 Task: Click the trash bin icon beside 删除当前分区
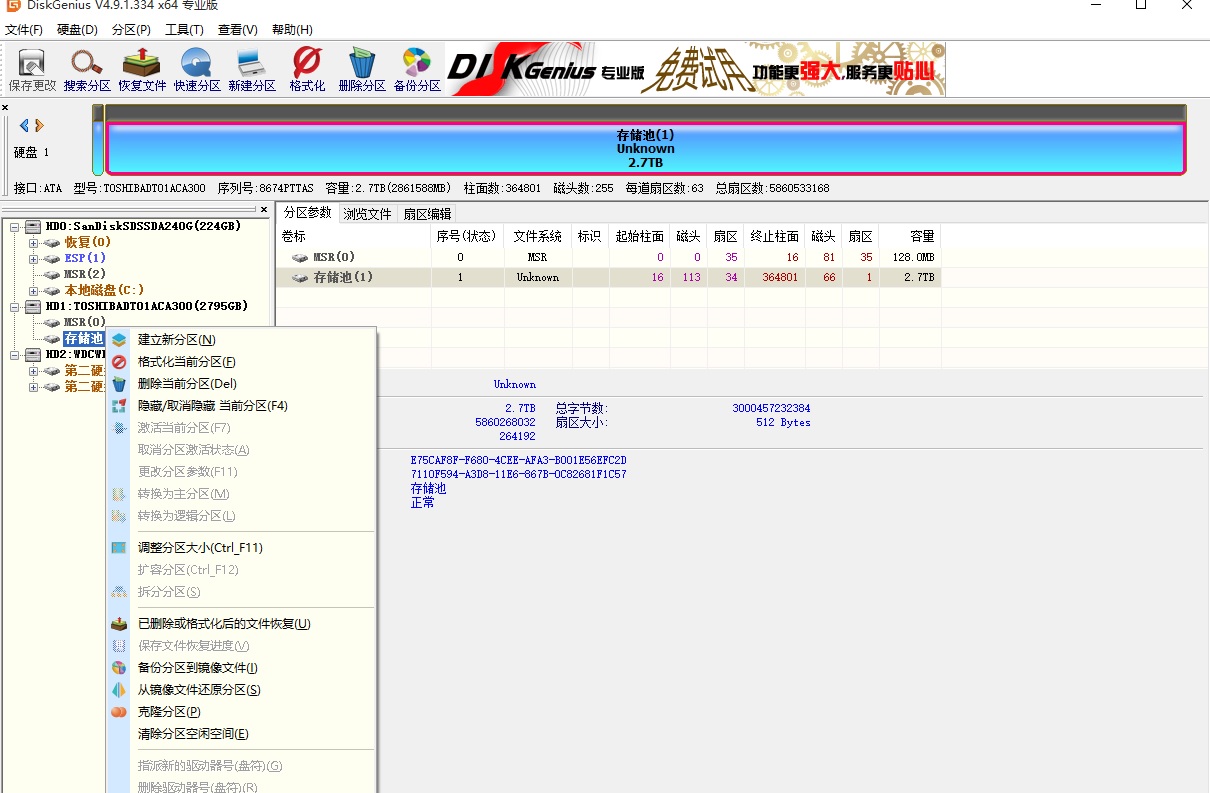(119, 384)
